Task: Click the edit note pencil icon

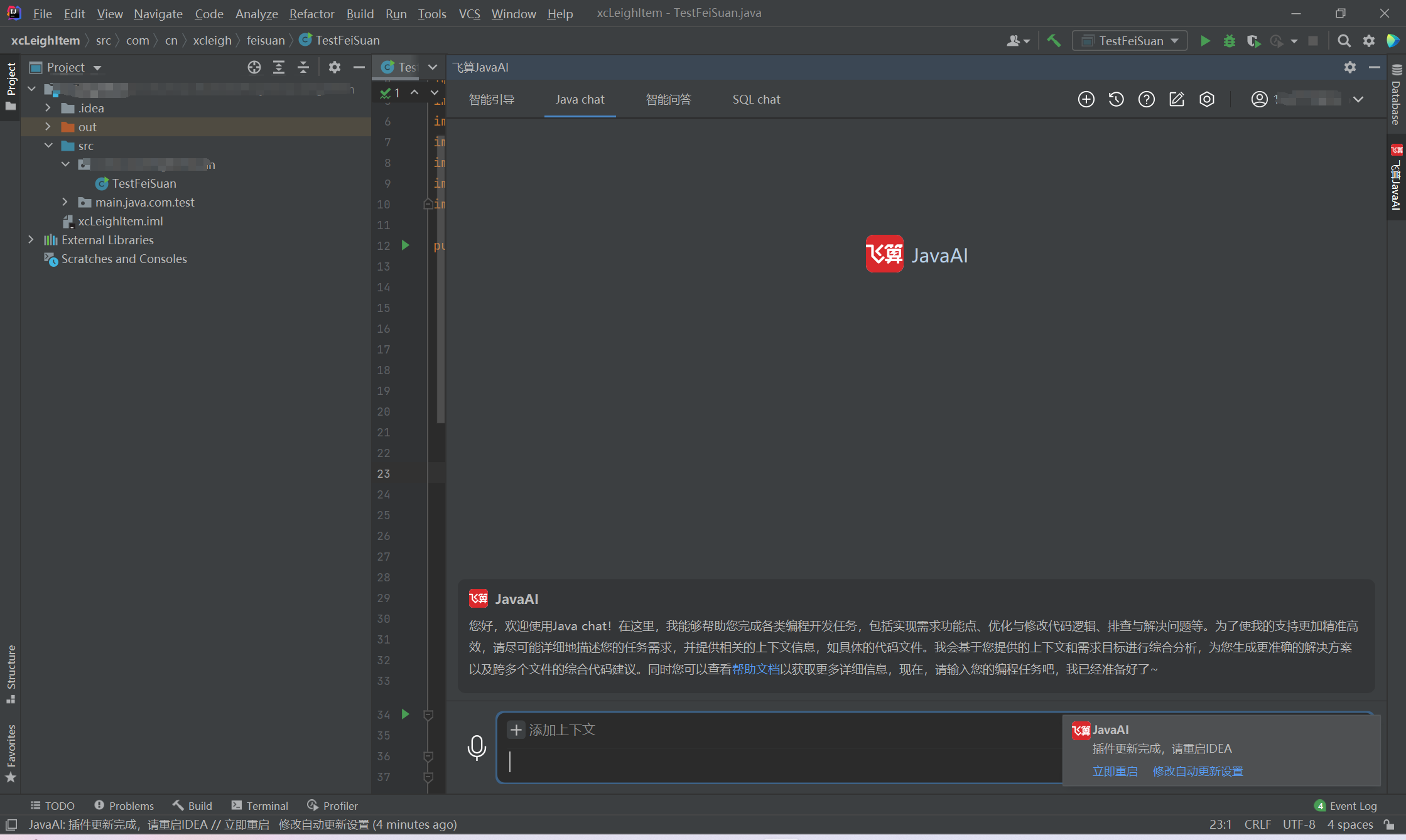Action: (x=1176, y=99)
